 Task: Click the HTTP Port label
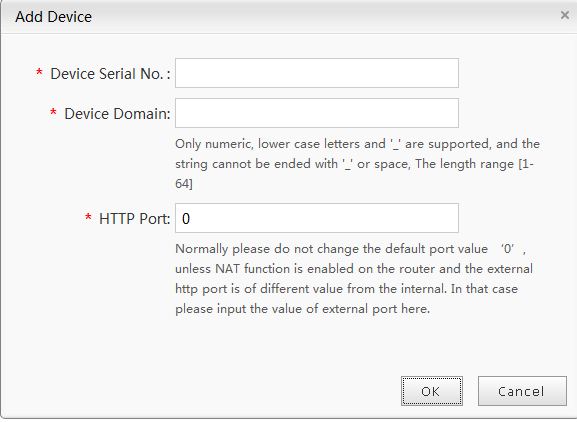135,219
